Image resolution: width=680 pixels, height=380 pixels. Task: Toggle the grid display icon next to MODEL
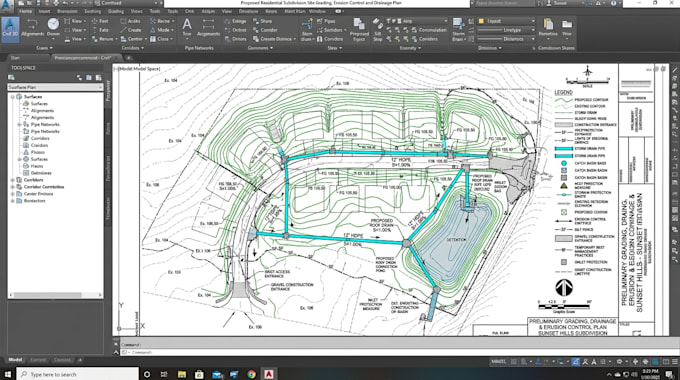click(x=514, y=361)
